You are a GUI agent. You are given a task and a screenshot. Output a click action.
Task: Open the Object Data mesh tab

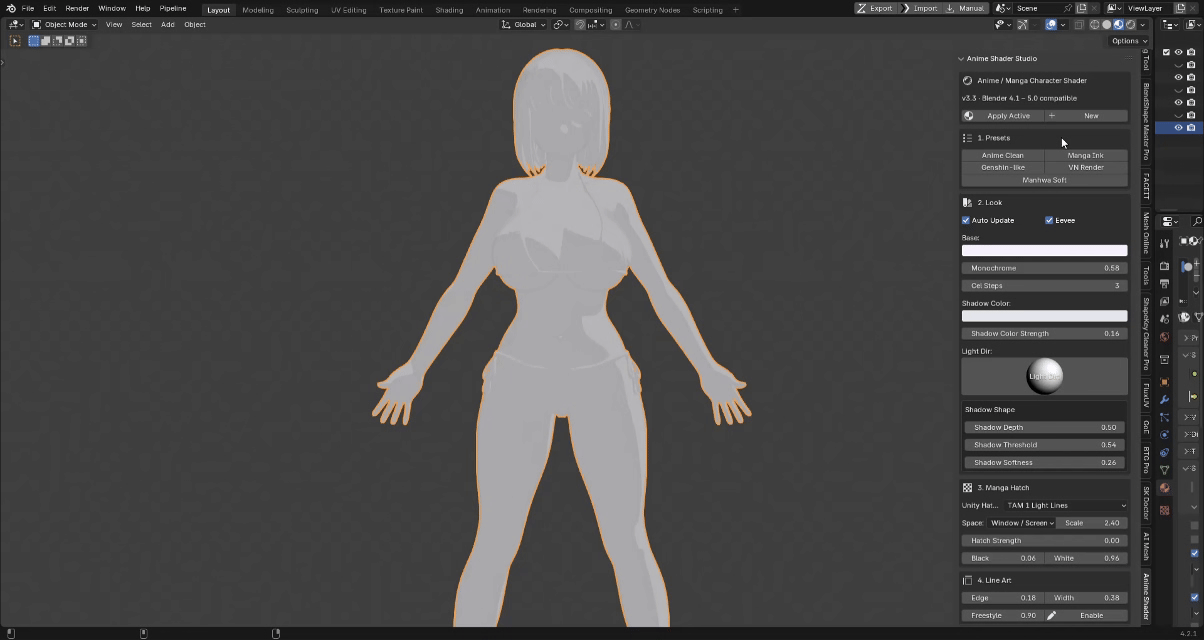coord(1164,469)
